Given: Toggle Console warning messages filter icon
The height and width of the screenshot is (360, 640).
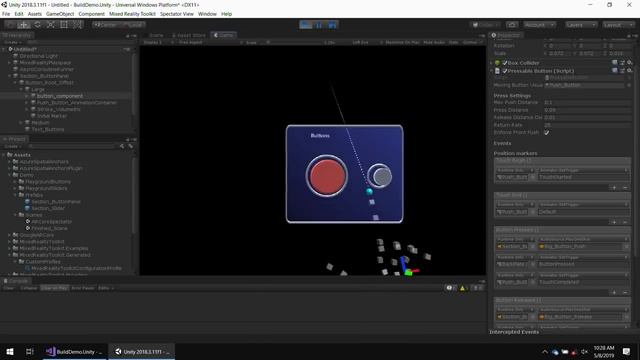Looking at the screenshot, I should coord(463,288).
